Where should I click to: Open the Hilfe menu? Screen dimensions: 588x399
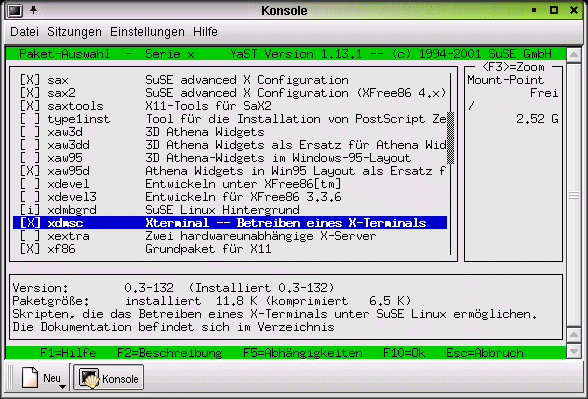(x=205, y=32)
